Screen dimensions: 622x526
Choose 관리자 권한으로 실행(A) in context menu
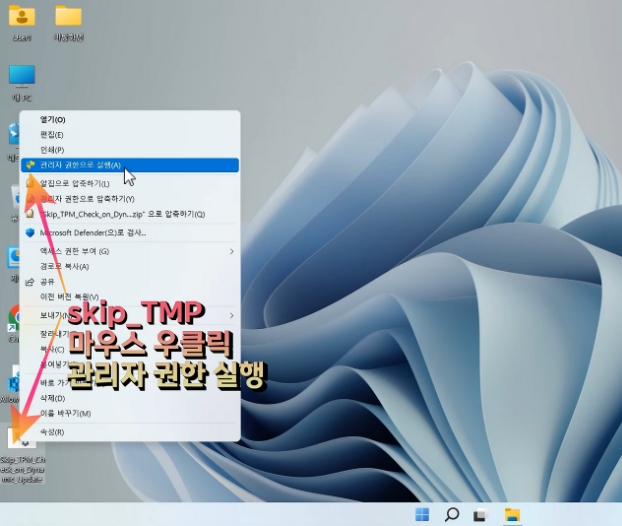pyautogui.click(x=80, y=165)
